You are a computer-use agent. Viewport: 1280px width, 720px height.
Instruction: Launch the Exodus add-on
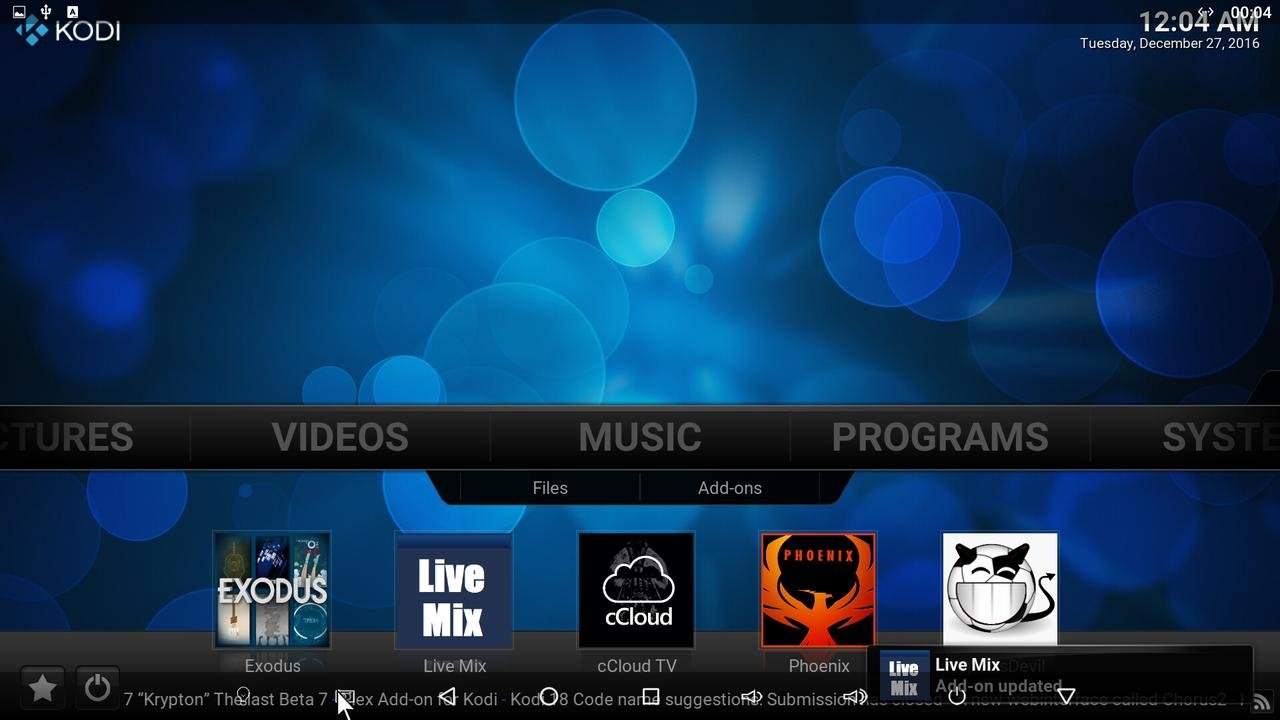[x=272, y=590]
